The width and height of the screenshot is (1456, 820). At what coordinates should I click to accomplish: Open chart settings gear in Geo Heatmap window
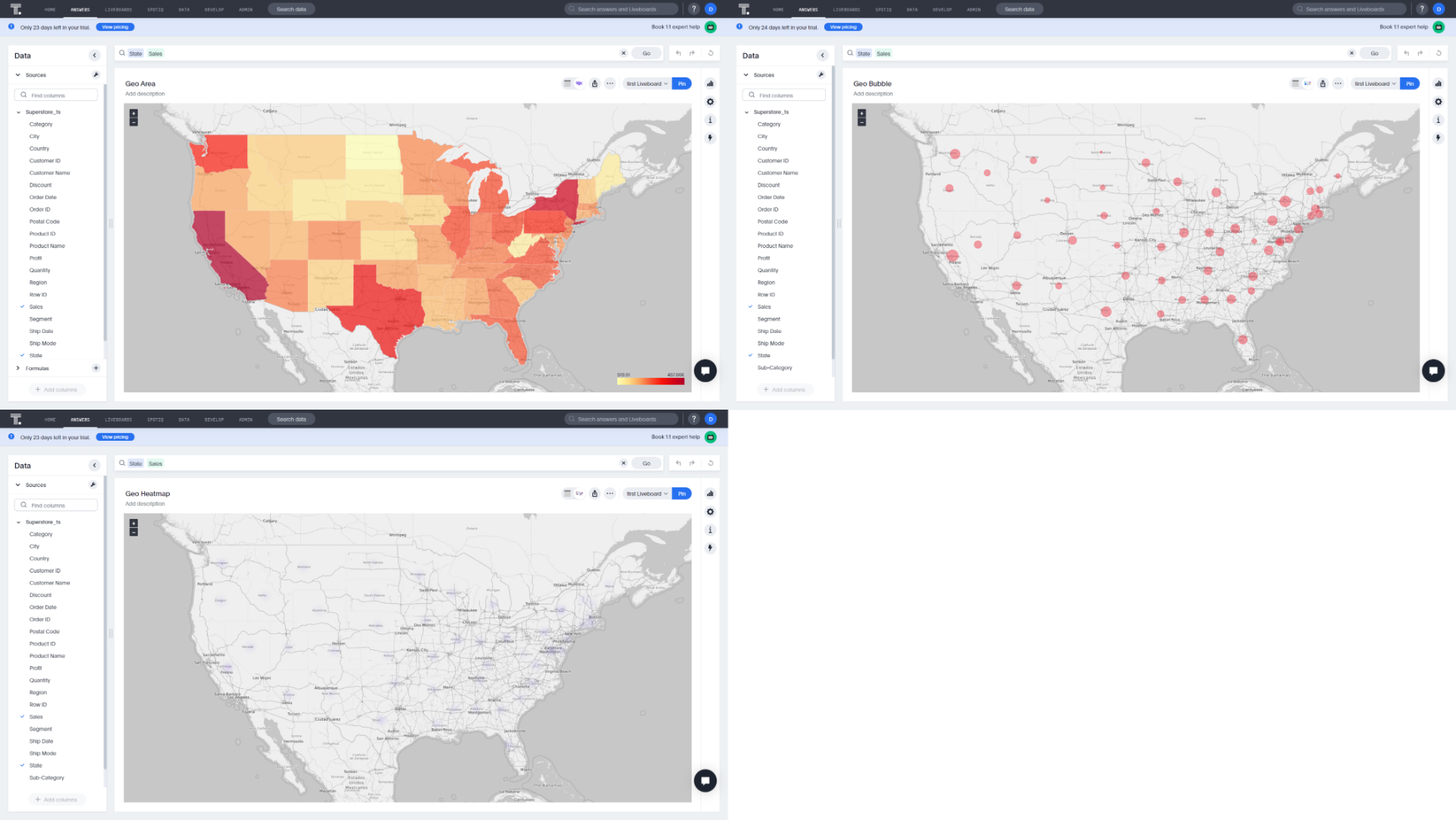pos(710,512)
